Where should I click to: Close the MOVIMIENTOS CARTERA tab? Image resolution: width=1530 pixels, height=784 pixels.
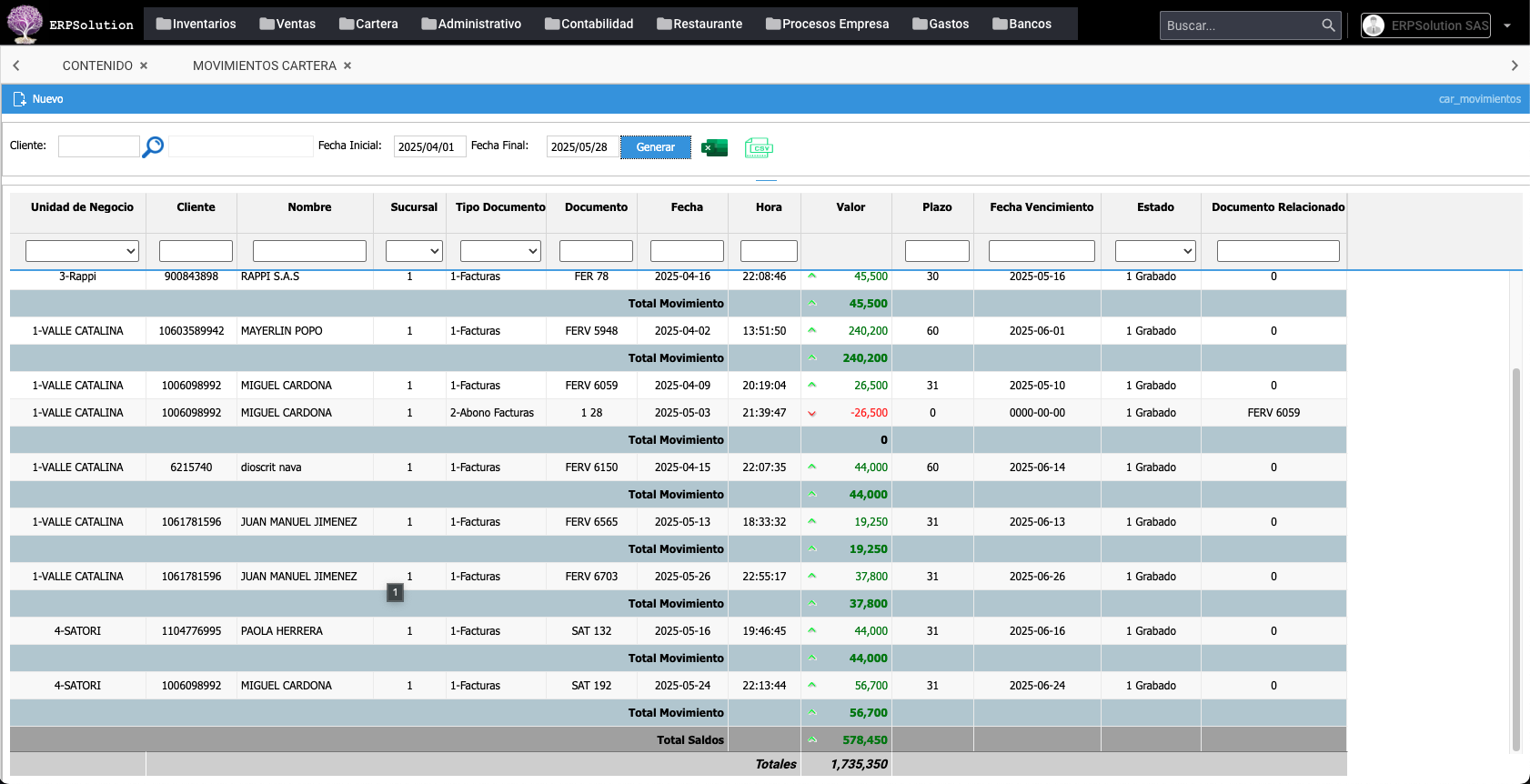click(347, 65)
